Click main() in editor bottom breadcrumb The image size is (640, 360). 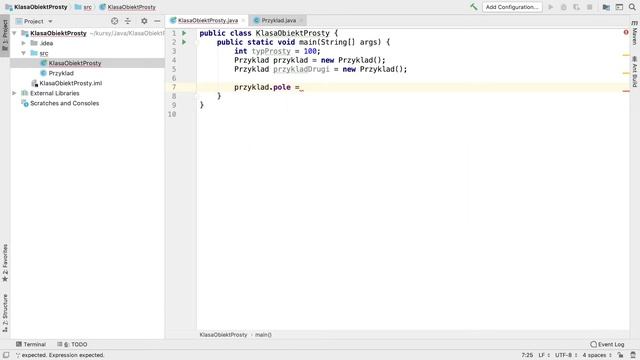[263, 335]
